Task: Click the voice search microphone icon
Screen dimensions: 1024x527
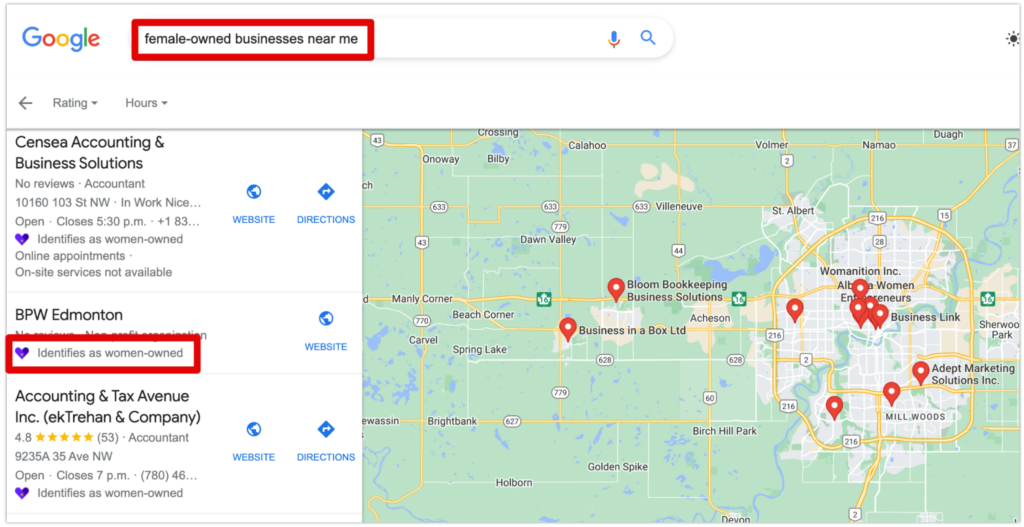Action: click(x=613, y=39)
